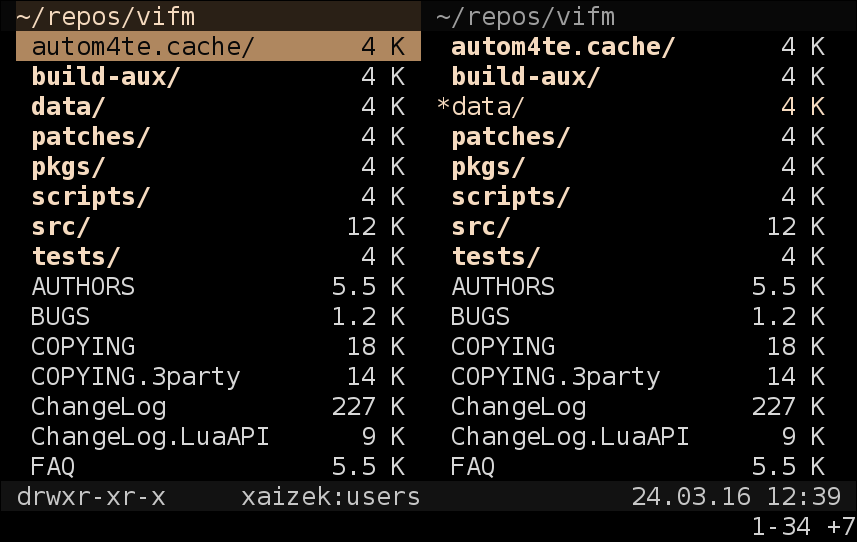Select ChangeLog file in the left pane
This screenshot has height=542, width=857.
coord(219,406)
